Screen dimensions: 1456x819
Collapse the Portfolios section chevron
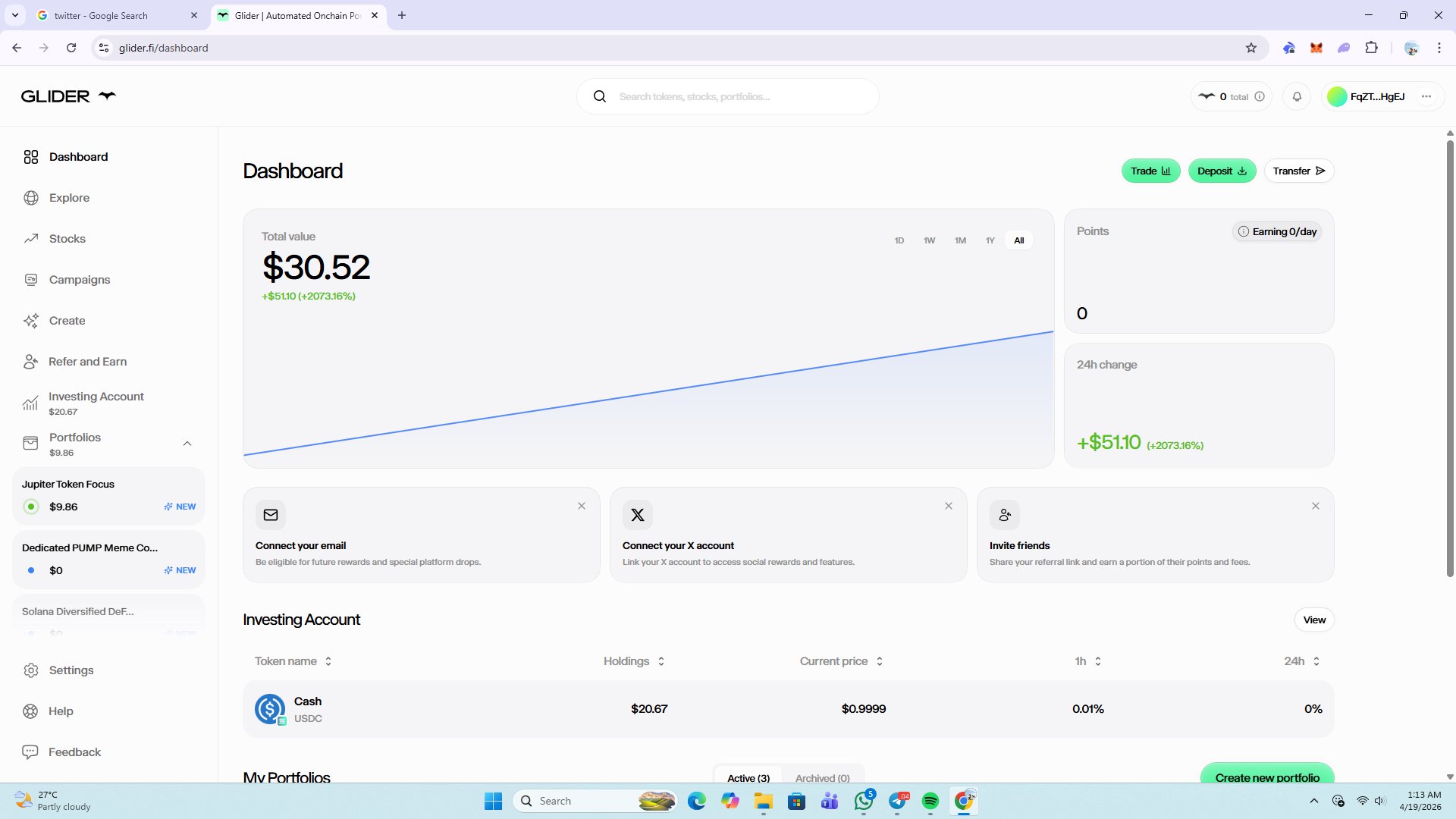pyautogui.click(x=187, y=444)
